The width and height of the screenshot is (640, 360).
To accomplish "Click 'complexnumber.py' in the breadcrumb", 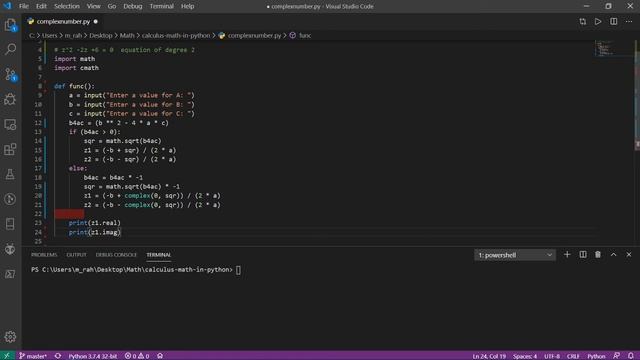I will (x=254, y=36).
